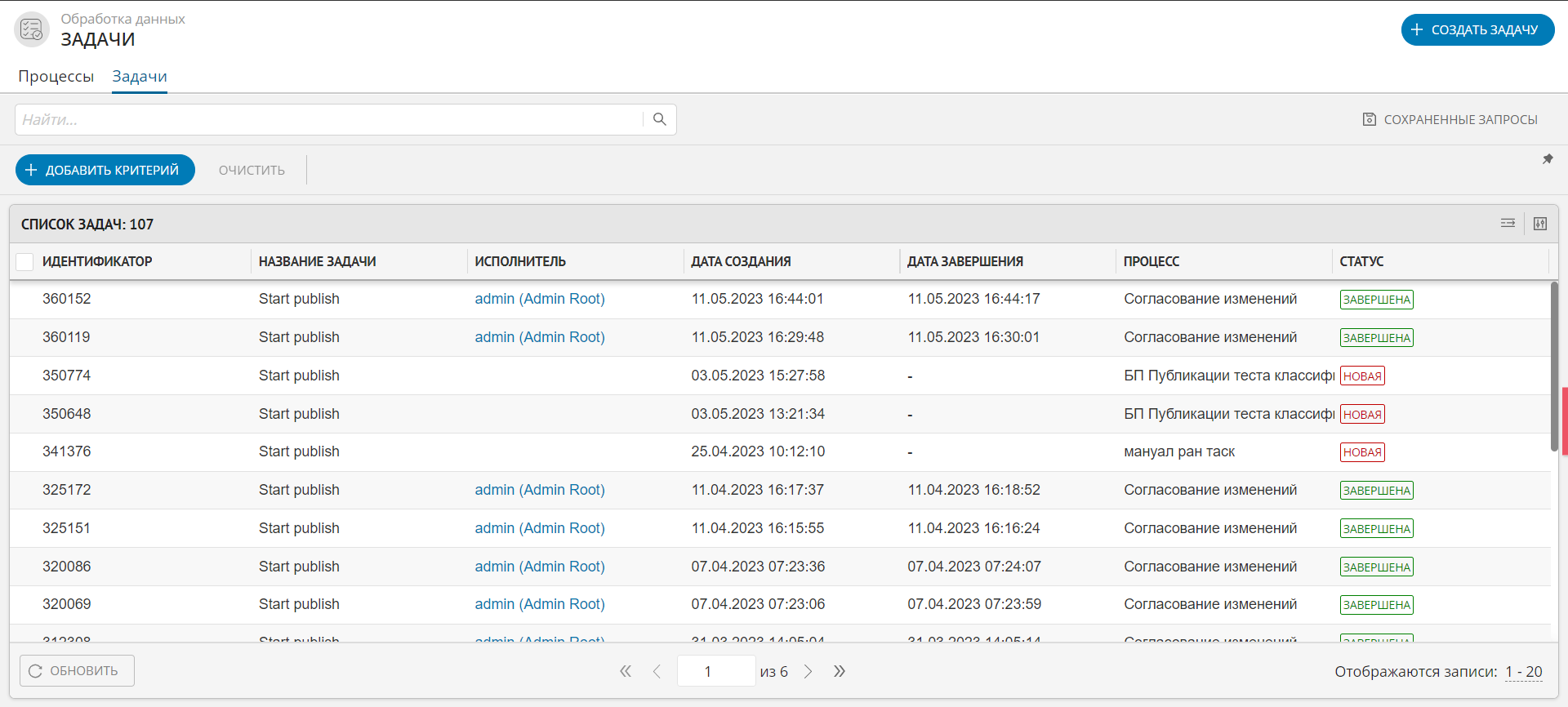The height and width of the screenshot is (707, 1568).
Task: Open saved queries
Action: [x=1450, y=119]
